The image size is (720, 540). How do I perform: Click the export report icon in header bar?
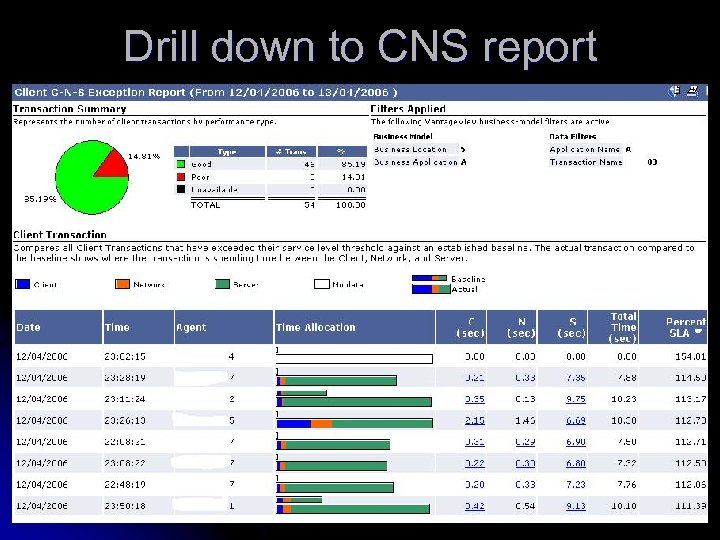click(x=675, y=91)
